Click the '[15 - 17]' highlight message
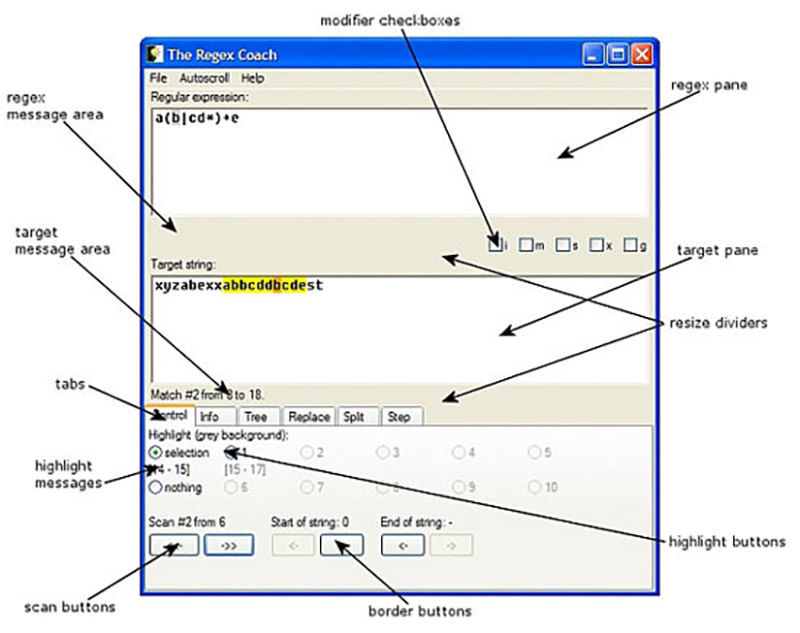This screenshot has width=800, height=633. click(245, 469)
